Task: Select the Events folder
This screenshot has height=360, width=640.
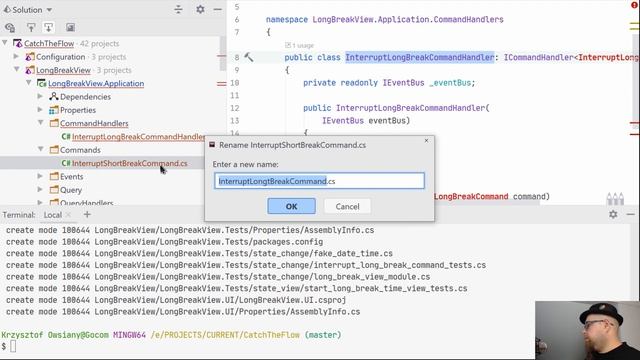Action: click(71, 177)
